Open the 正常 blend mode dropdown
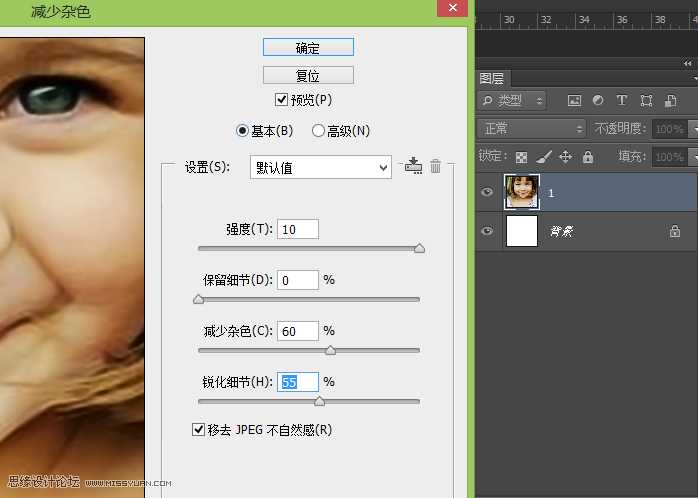 (532, 129)
